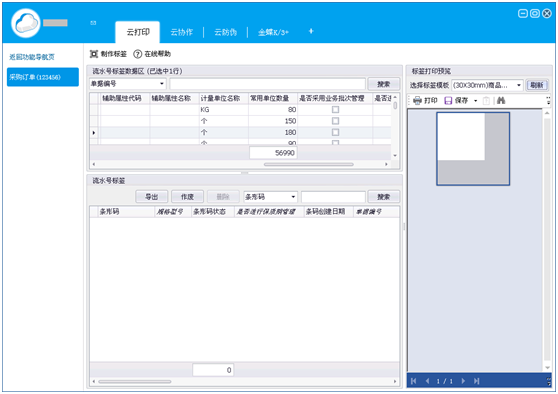
Task: Click the plus add-tab icon
Action: tap(311, 31)
